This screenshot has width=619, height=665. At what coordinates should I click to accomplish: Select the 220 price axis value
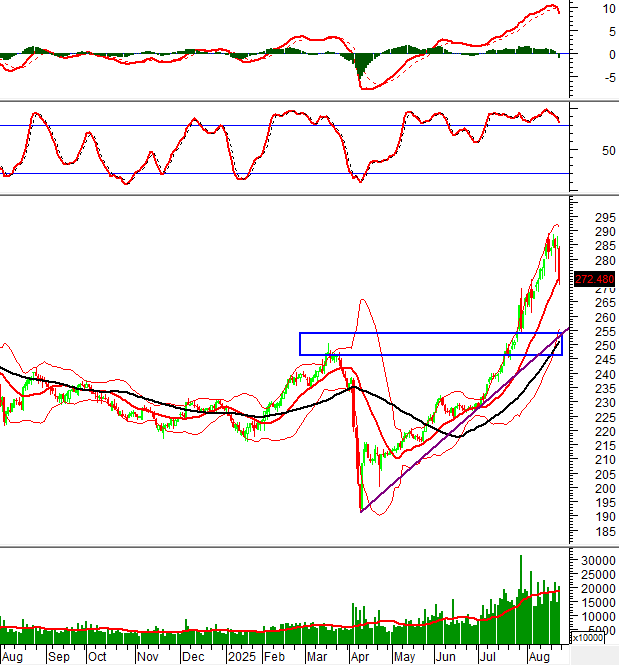[x=605, y=432]
